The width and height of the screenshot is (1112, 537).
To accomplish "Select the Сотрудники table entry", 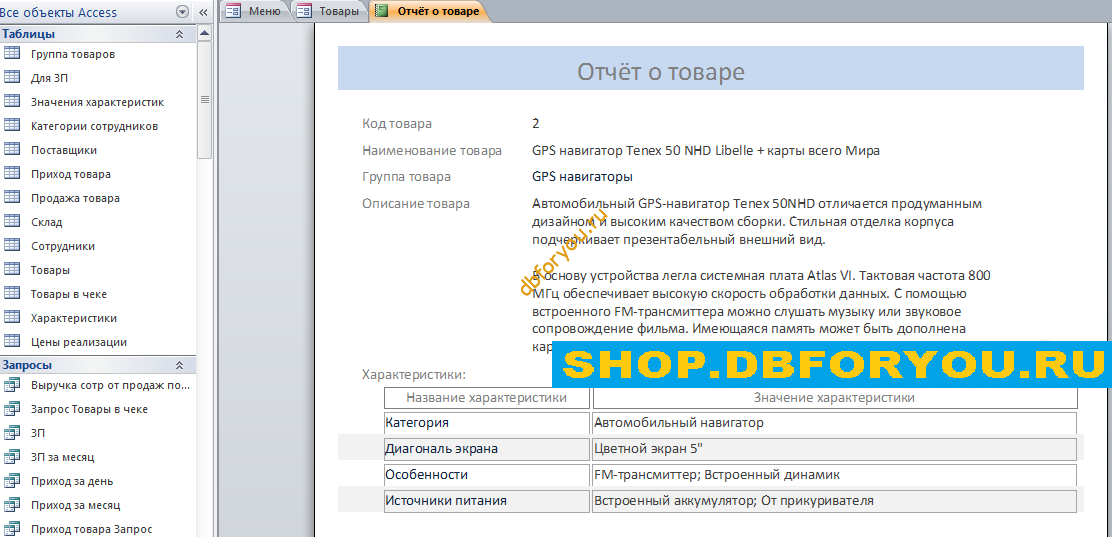I will point(63,246).
